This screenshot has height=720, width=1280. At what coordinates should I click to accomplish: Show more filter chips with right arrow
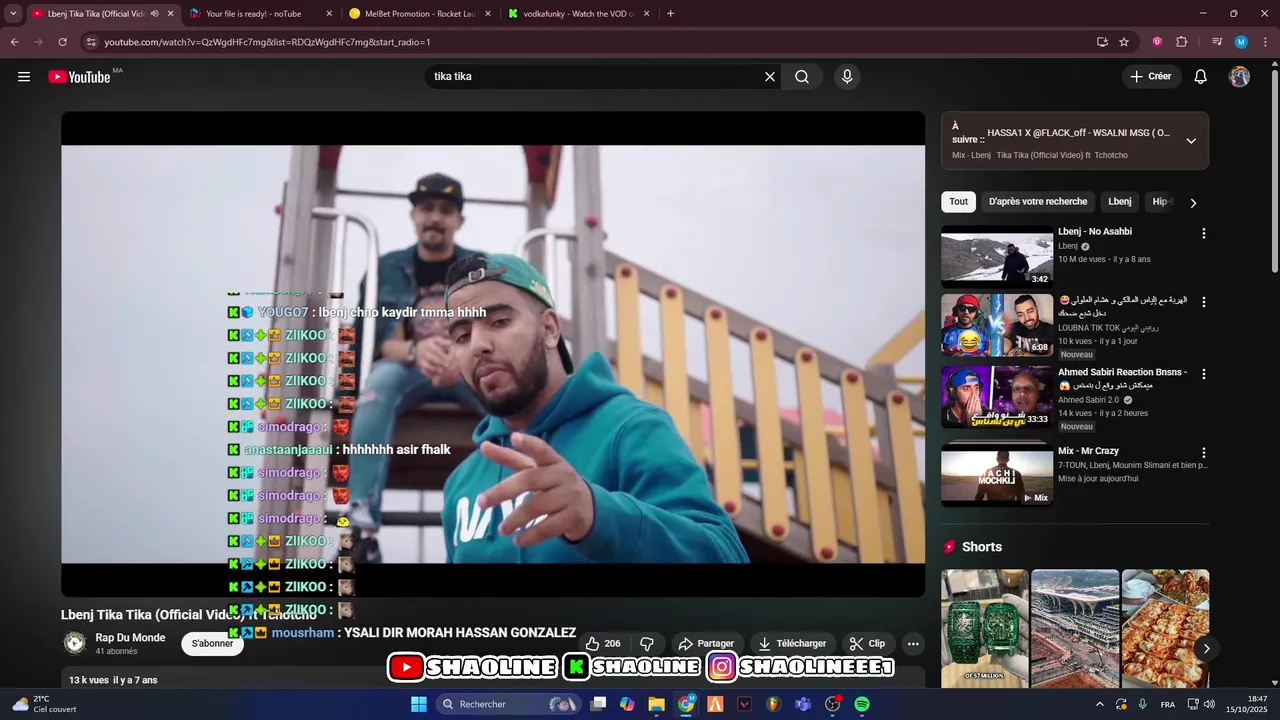(1193, 203)
